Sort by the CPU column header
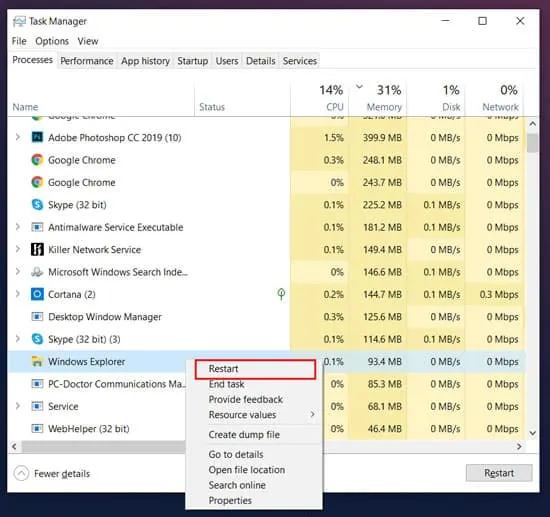550x517 pixels. [320, 98]
